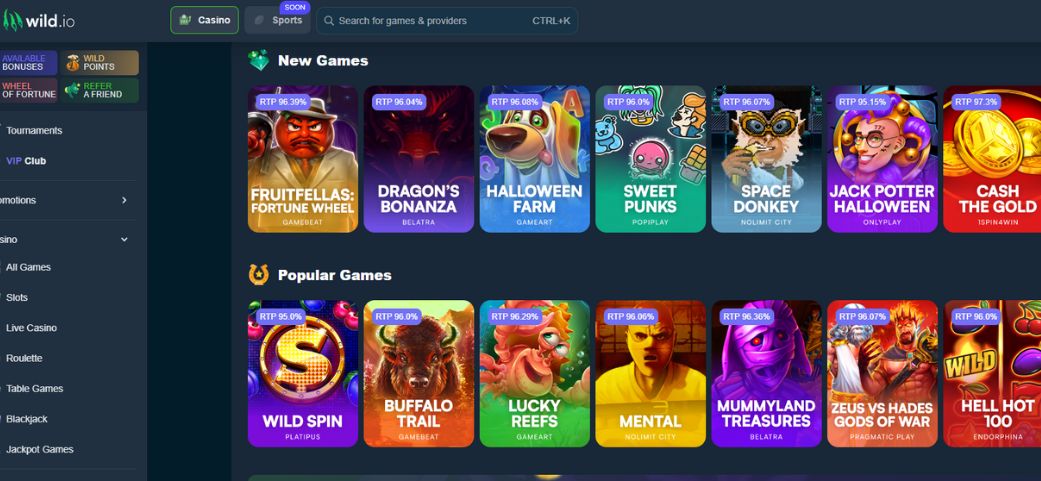Open the Wheel of Fortune tile
This screenshot has width=1041, height=481.
(x=29, y=90)
